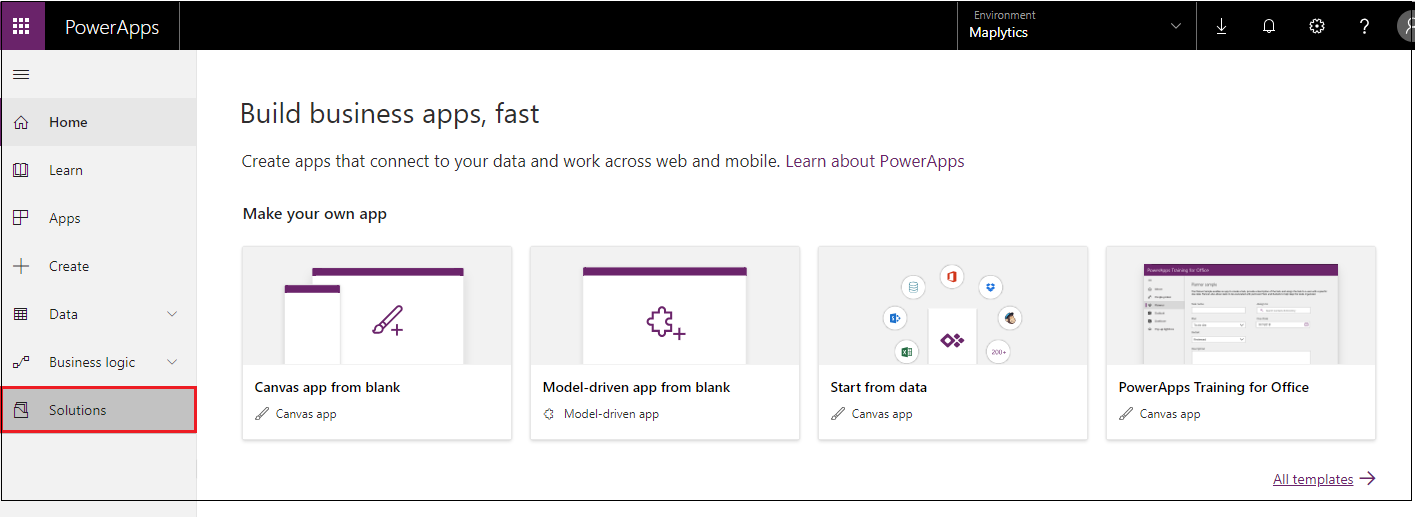The height and width of the screenshot is (517, 1415).
Task: Click Model-driven app from blank title
Action: coord(637,387)
